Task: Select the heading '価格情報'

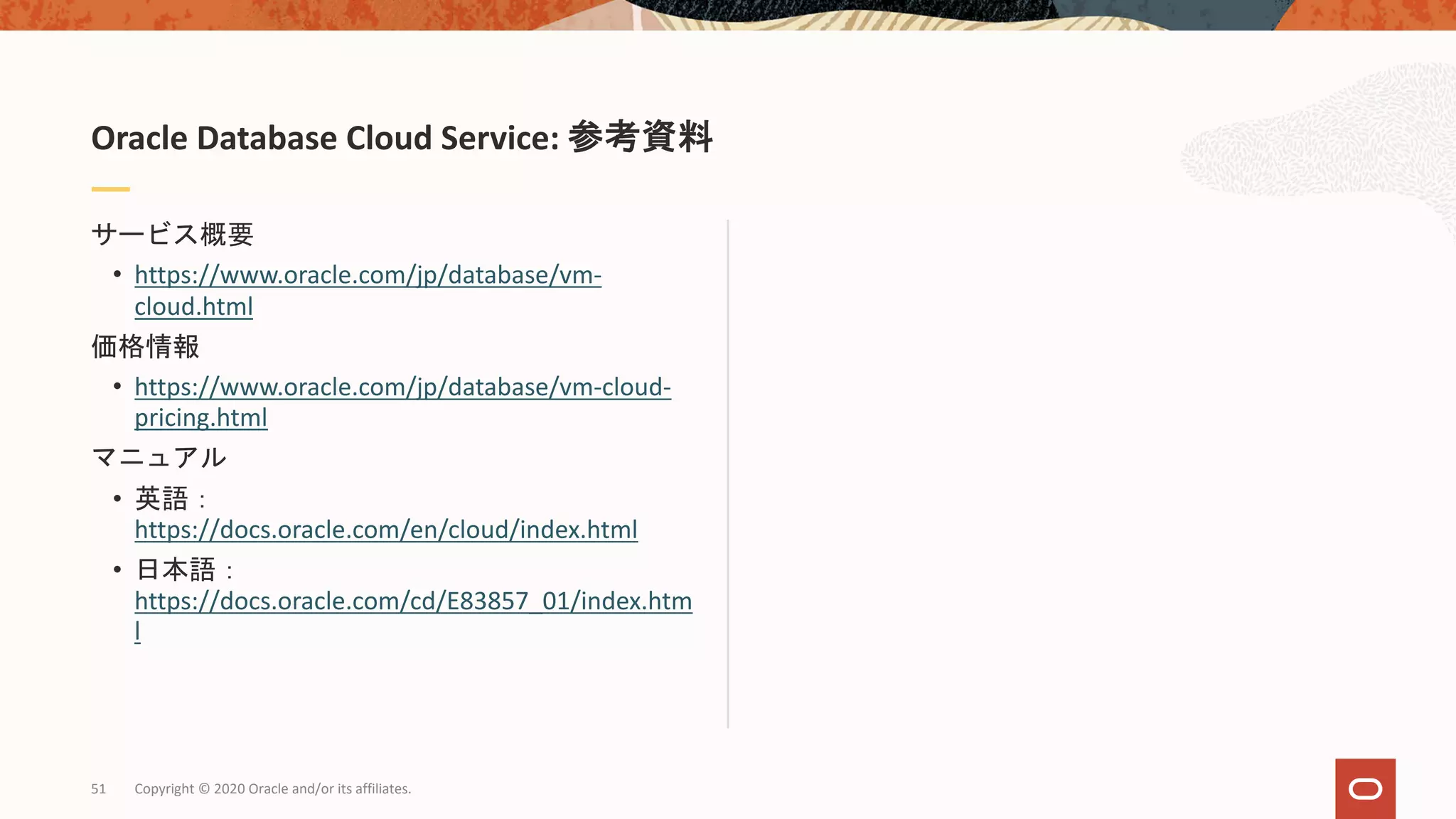Action: coord(145,347)
